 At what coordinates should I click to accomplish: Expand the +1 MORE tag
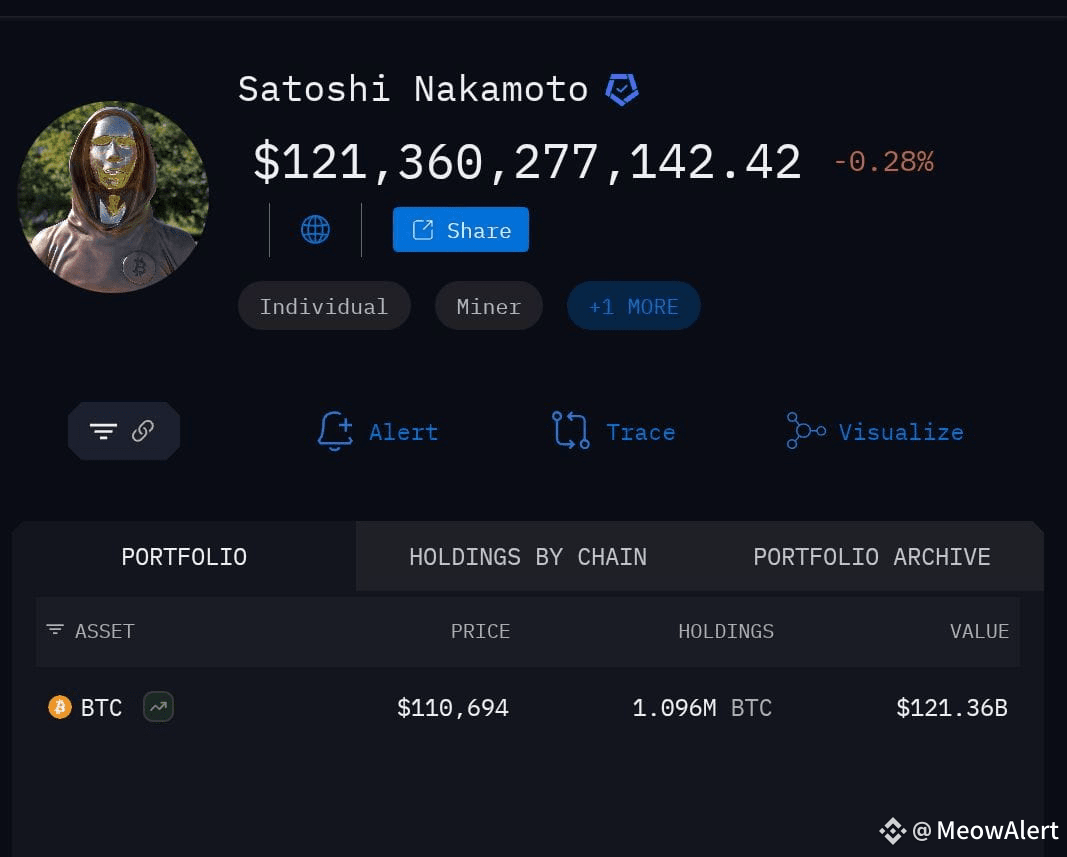pos(633,306)
